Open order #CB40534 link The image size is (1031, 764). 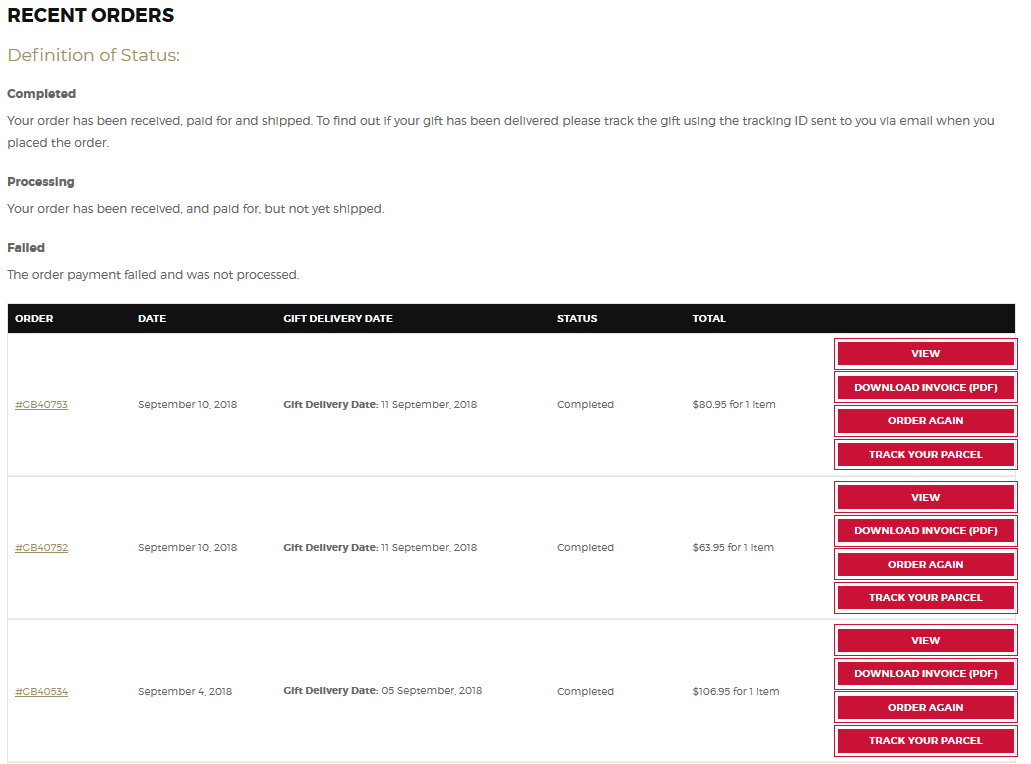point(41,691)
